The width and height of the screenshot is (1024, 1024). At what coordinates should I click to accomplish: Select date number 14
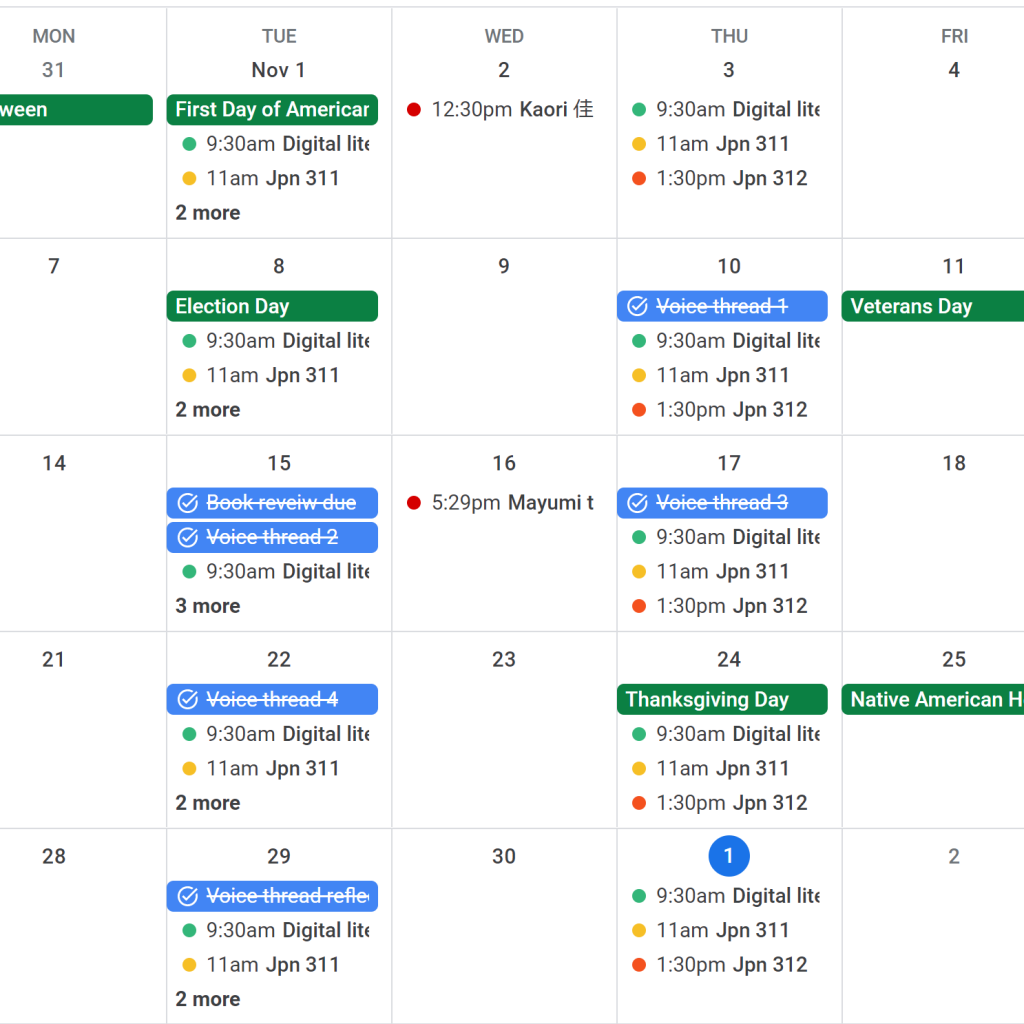pyautogui.click(x=54, y=464)
